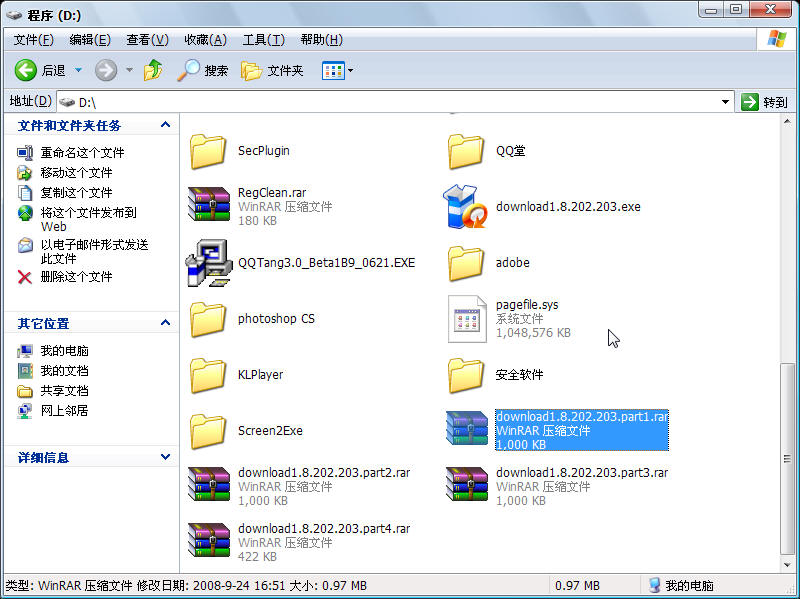This screenshot has height=599, width=800.
Task: Open the 文件(F) menu
Action: coord(33,40)
